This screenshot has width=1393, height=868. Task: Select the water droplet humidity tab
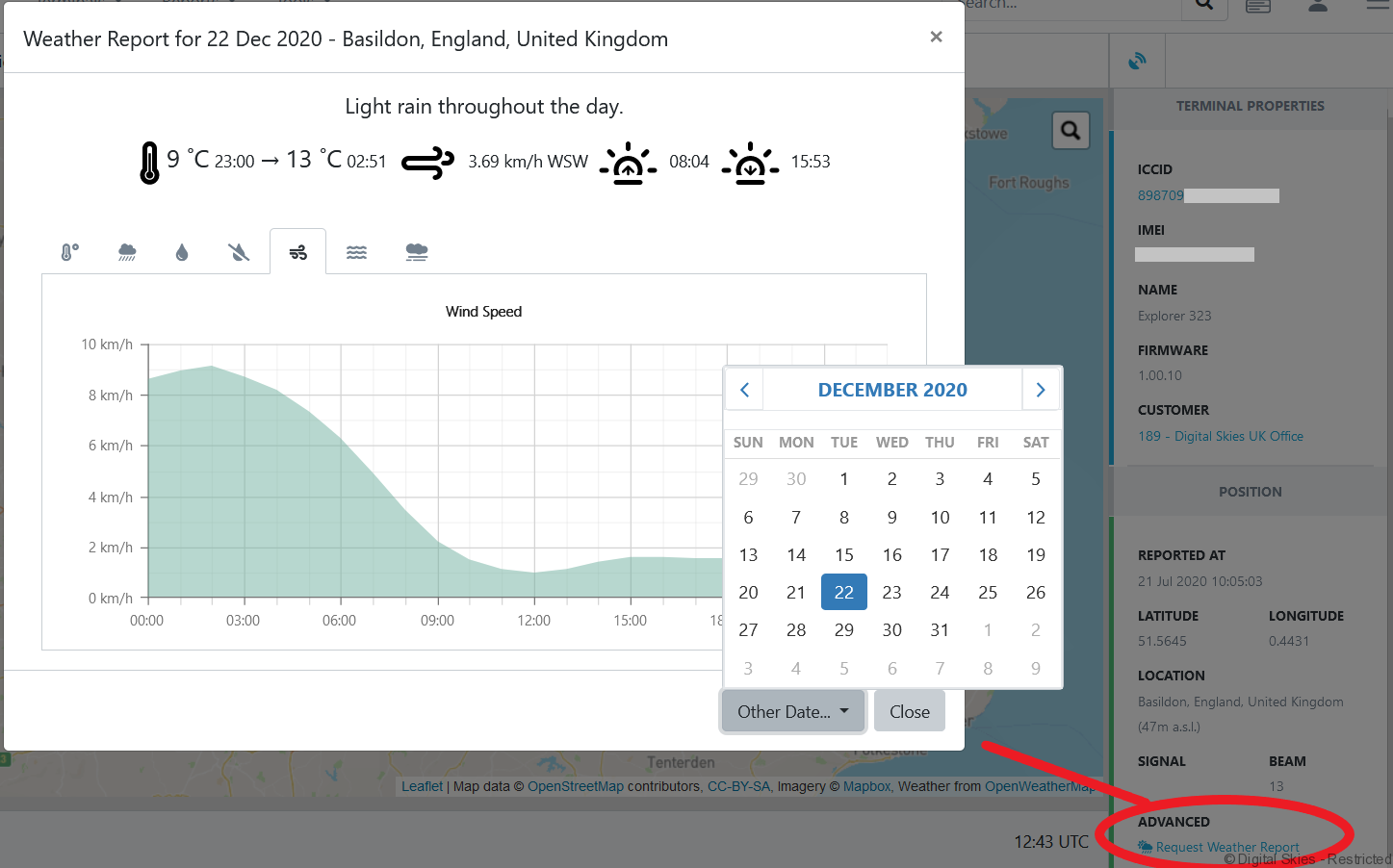(182, 252)
